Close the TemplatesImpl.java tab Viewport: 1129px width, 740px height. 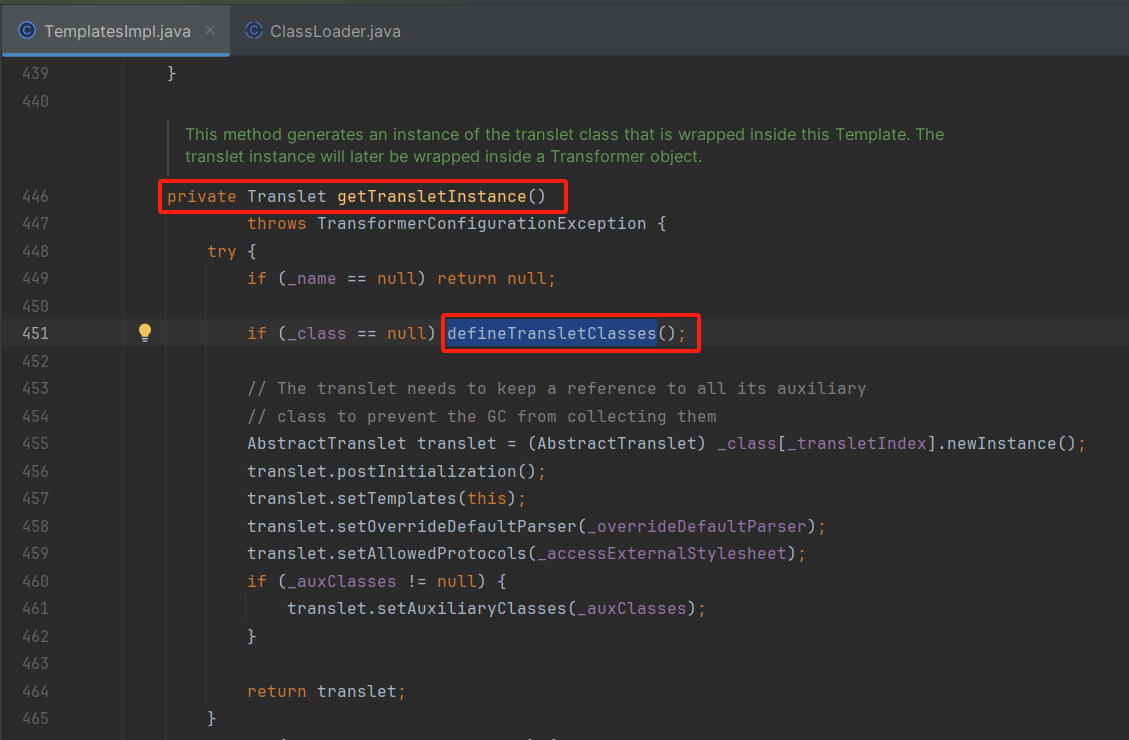210,30
